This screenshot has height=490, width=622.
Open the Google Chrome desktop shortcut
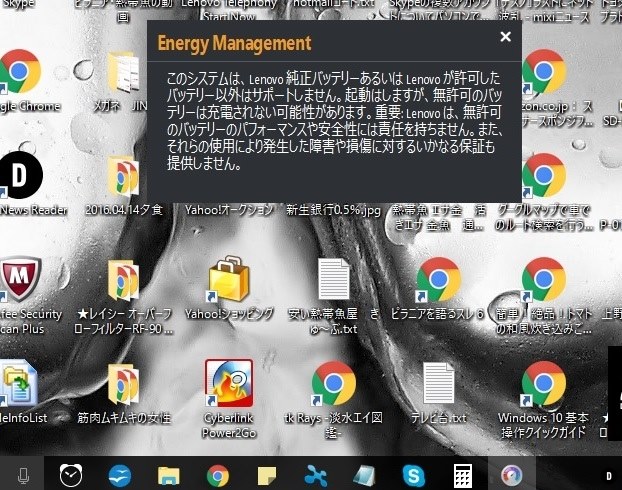click(19, 72)
